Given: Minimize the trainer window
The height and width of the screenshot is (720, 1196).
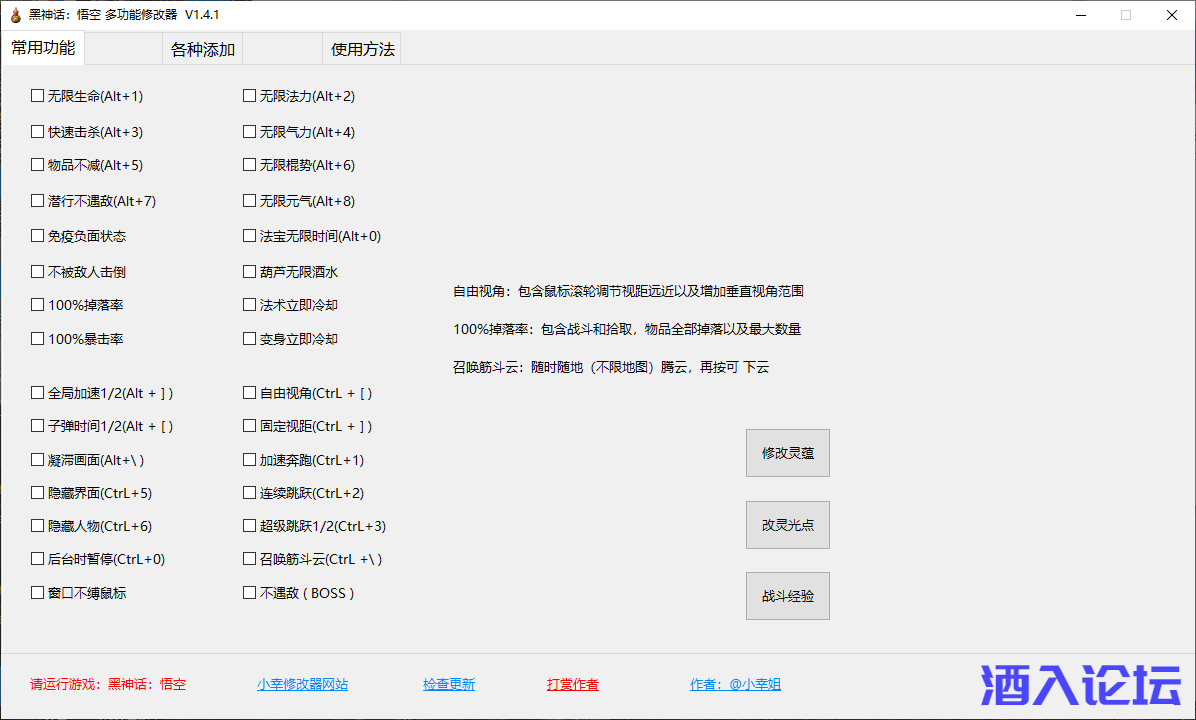Looking at the screenshot, I should click(1081, 15).
